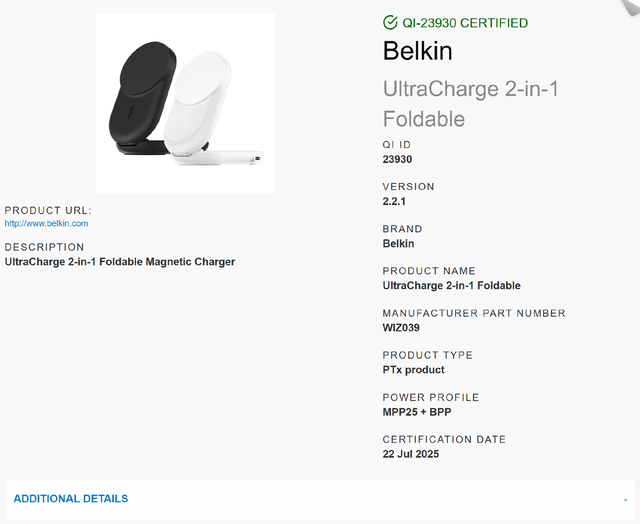This screenshot has height=524, width=640.
Task: Click the QI-23930 CERTIFIED label
Action: (465, 23)
